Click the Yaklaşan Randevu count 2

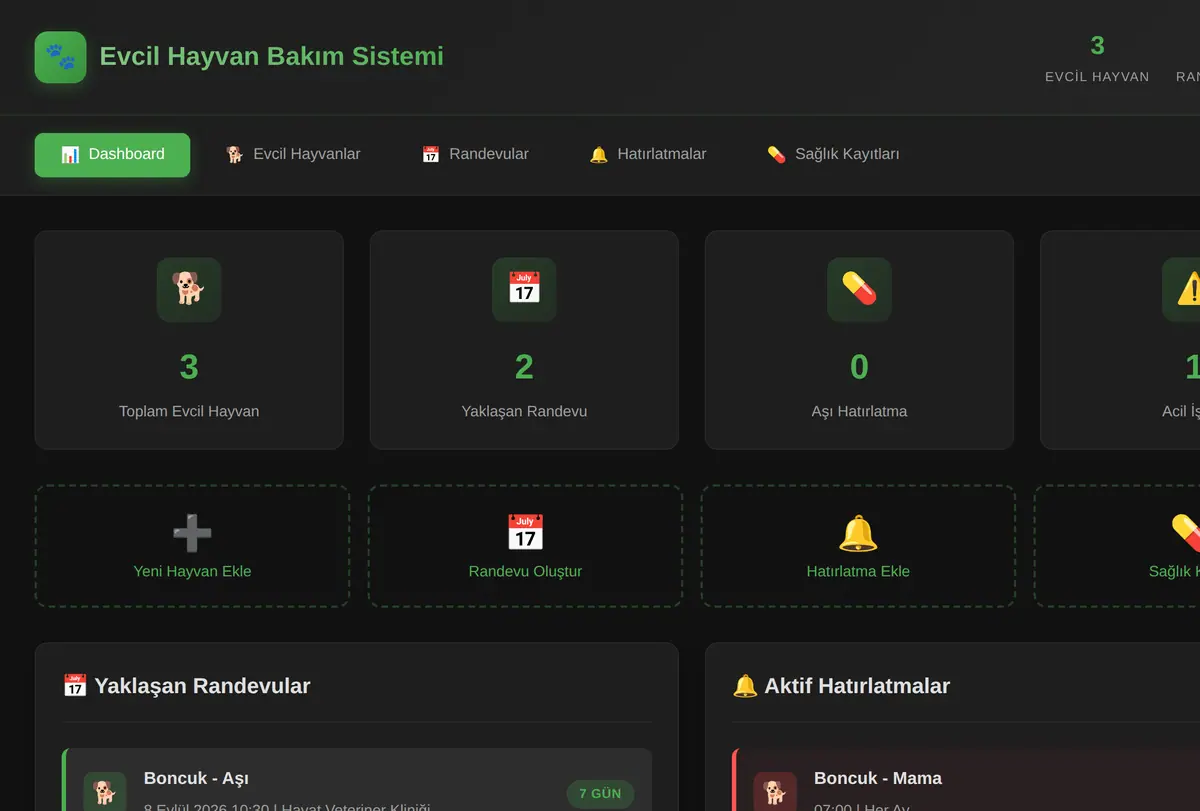pos(524,367)
